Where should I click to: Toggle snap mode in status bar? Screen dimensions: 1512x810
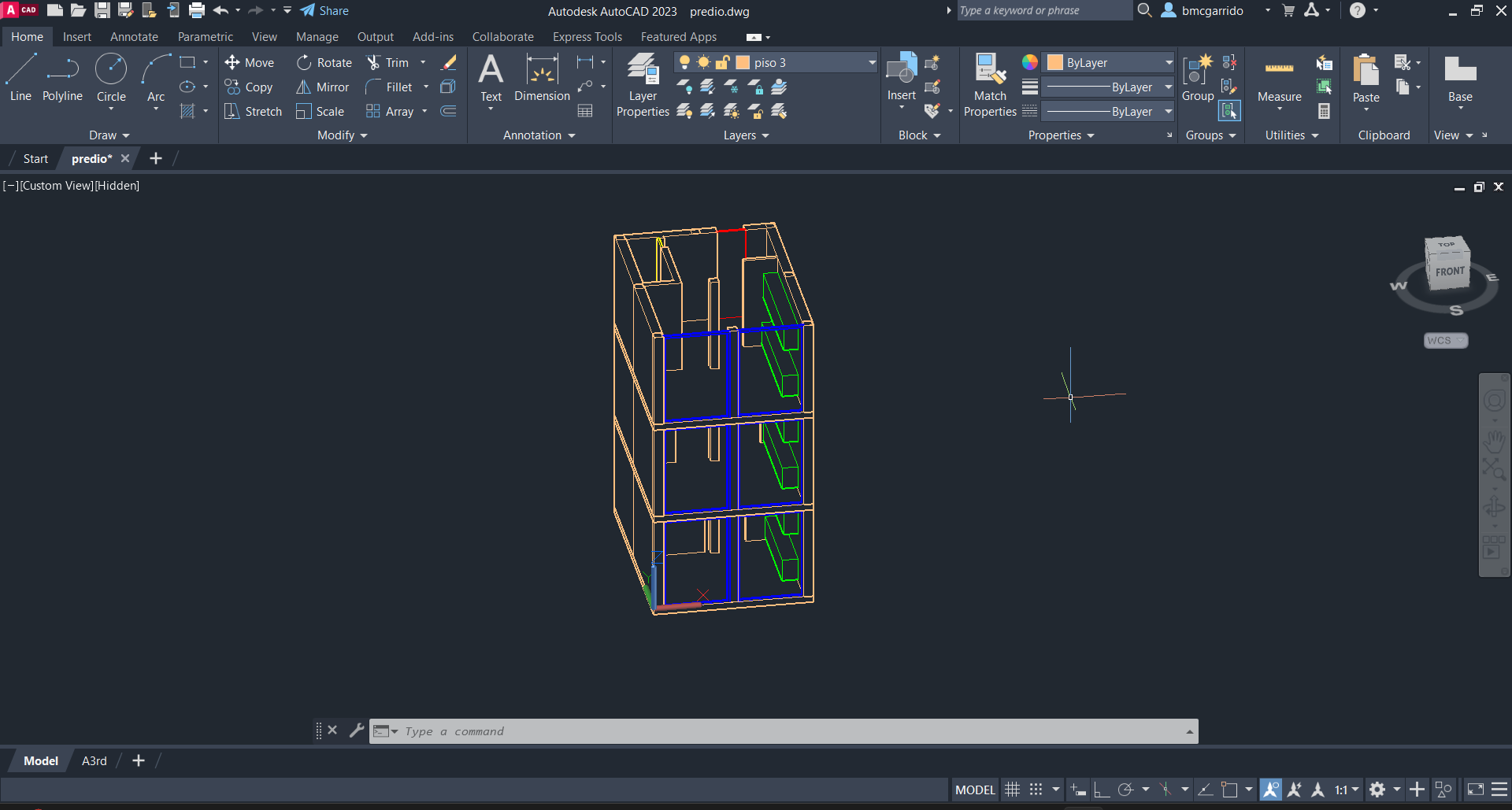coord(1036,790)
